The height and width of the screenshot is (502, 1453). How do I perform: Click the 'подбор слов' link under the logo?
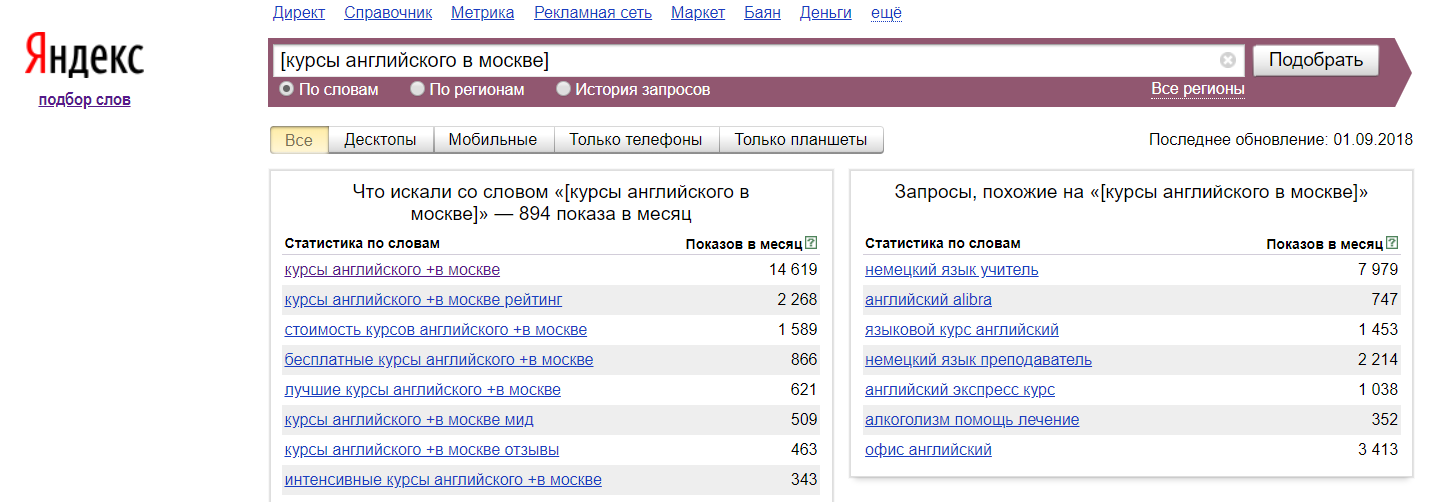click(85, 100)
